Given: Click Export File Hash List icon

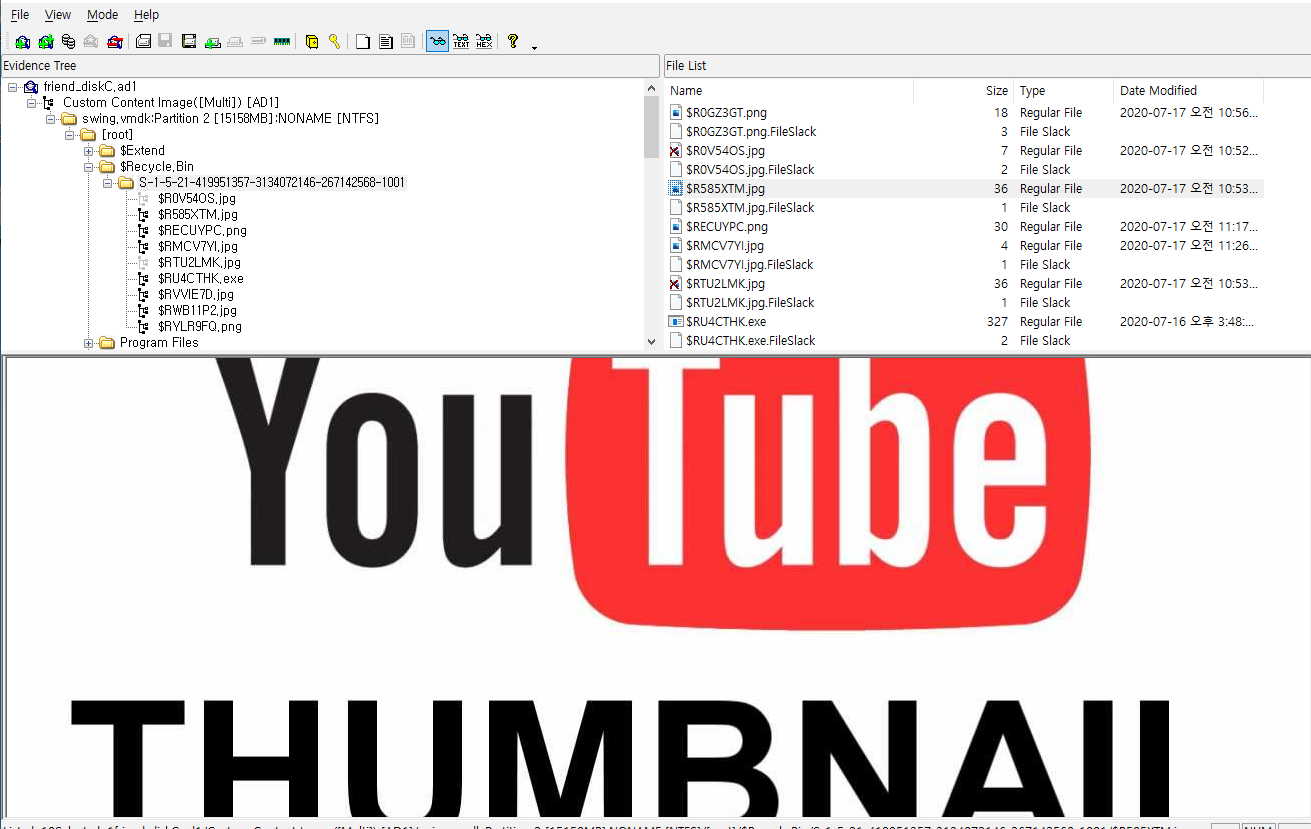Looking at the screenshot, I should tap(385, 42).
